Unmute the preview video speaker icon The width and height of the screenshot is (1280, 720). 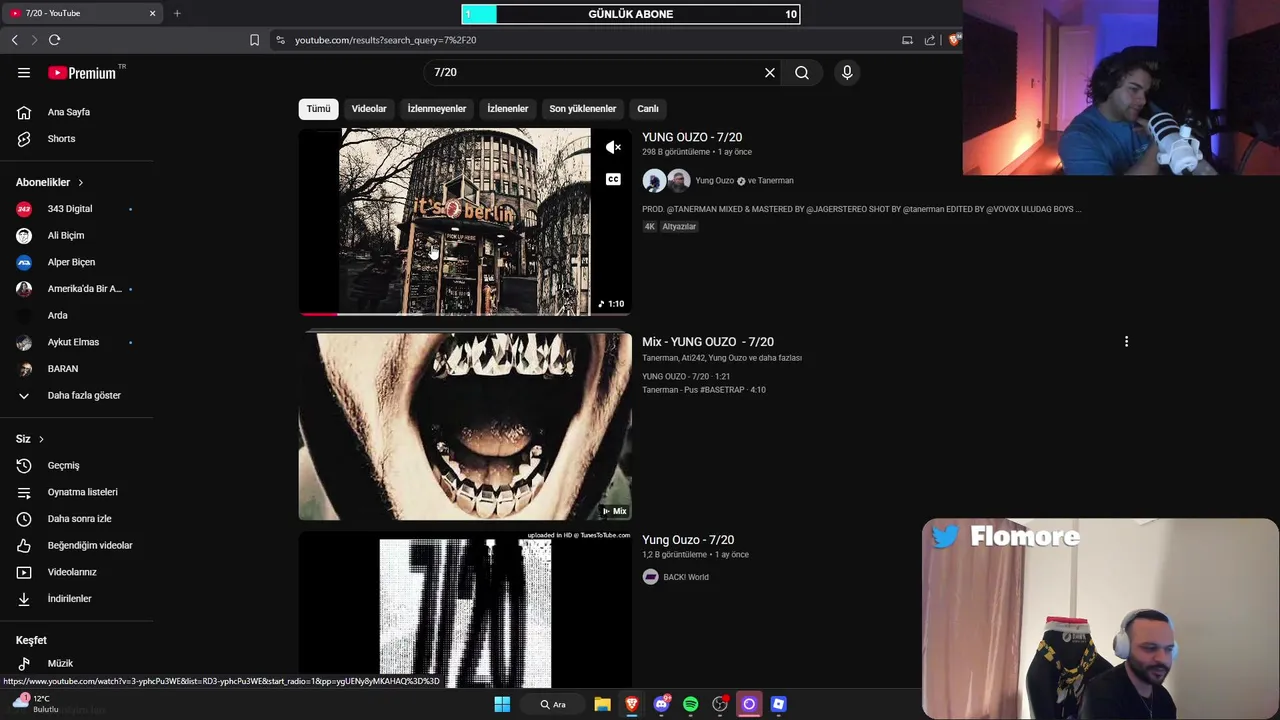[x=613, y=148]
